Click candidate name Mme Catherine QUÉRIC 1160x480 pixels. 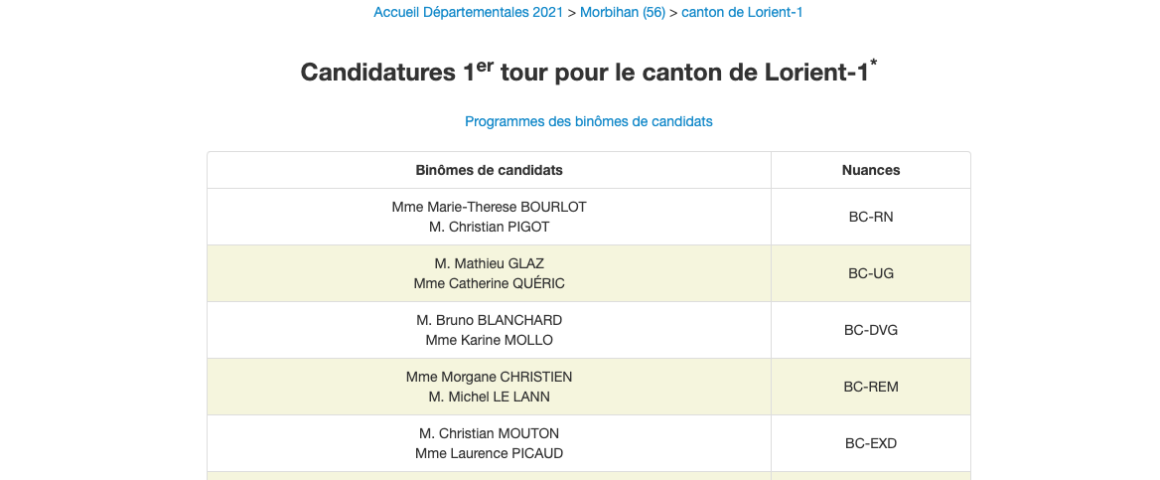click(489, 283)
